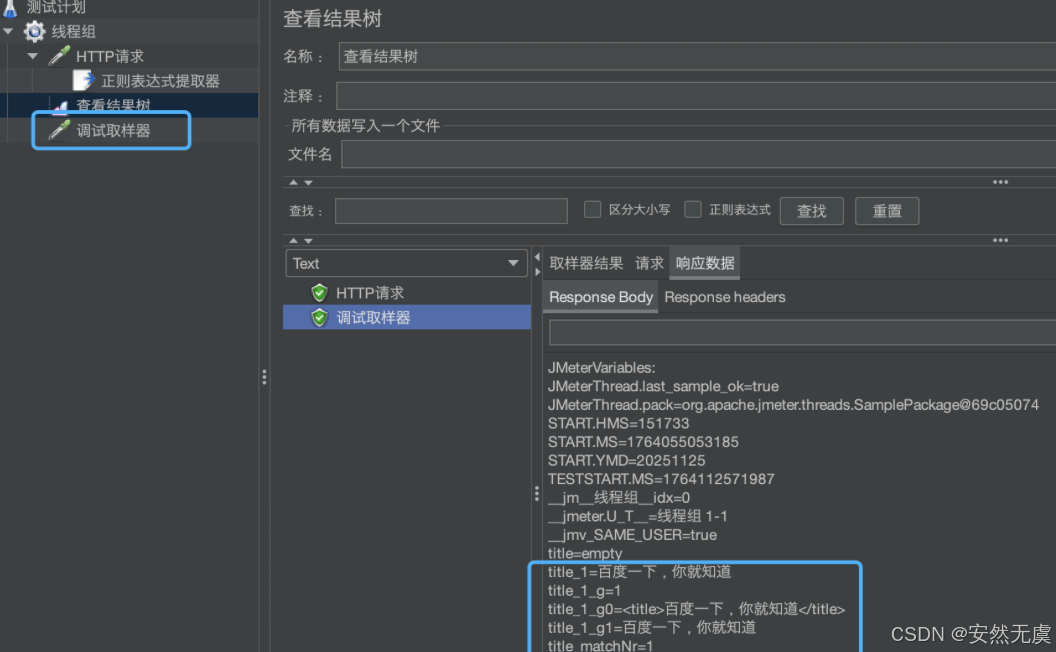Open the Text renderer dropdown
The image size is (1056, 652).
pos(406,263)
